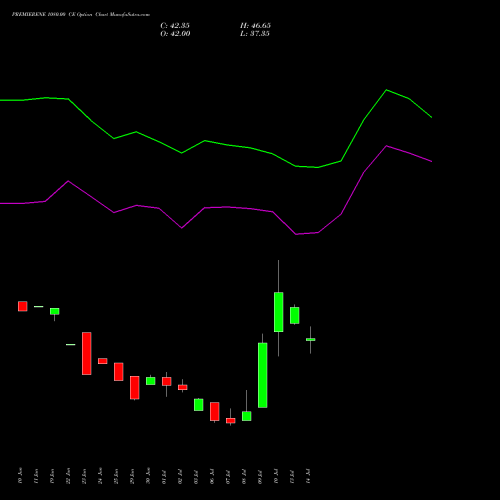Select the green candle for 10 Jul
The image size is (500, 500).
tap(279, 312)
